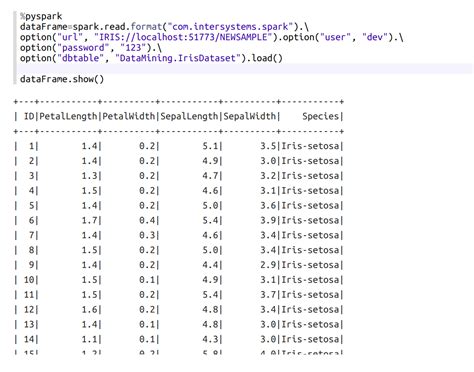Click PetalWidth 0.4 in row ID 6
The height and width of the screenshot is (372, 474).
(147, 220)
